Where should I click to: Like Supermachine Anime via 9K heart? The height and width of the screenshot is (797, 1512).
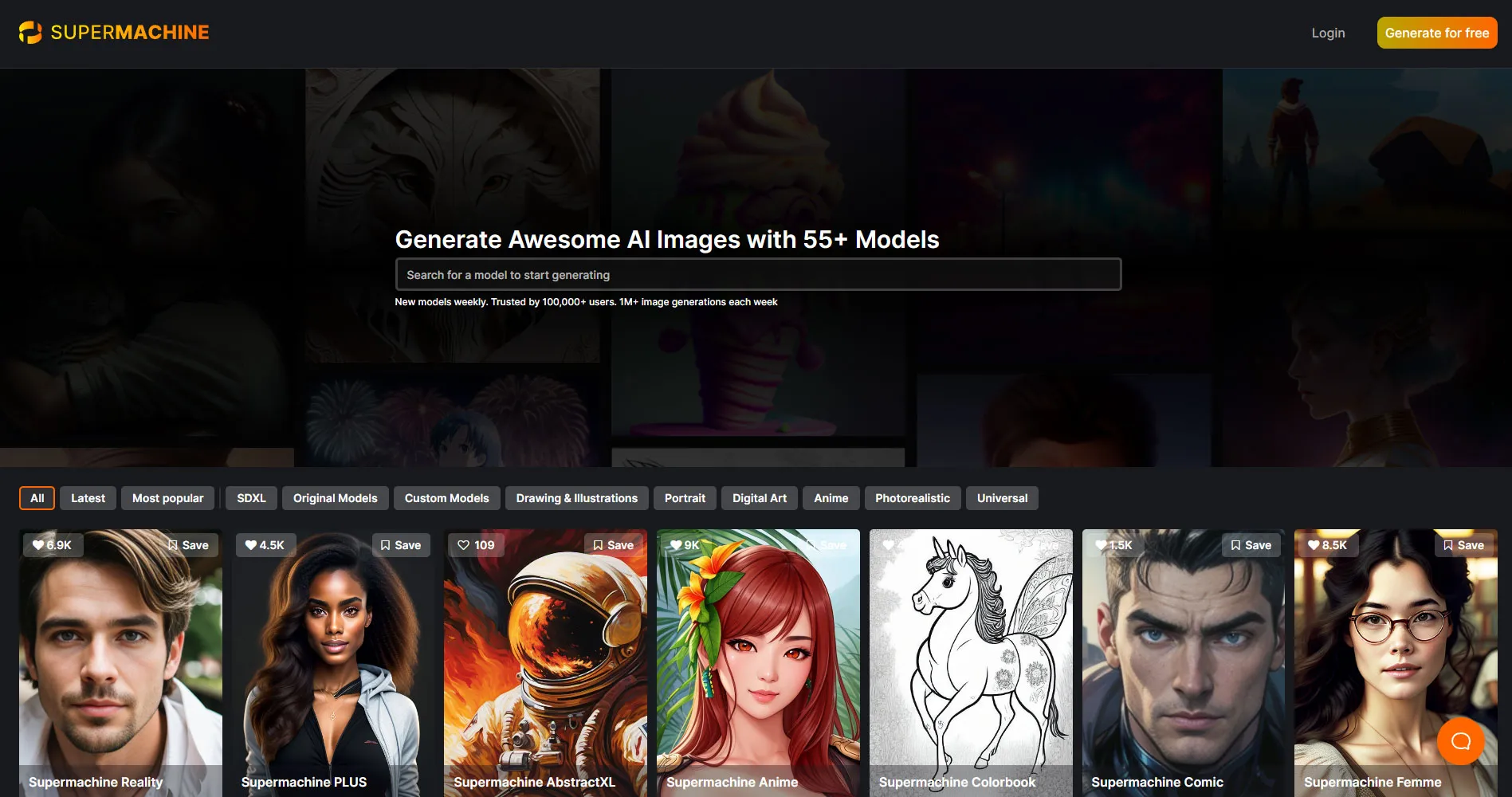685,545
